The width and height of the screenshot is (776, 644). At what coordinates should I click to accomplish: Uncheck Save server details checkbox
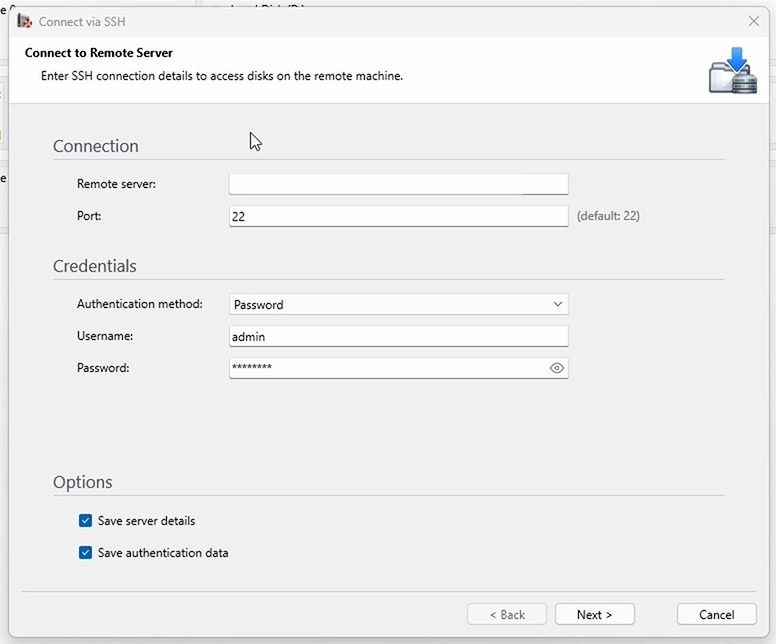pyautogui.click(x=85, y=521)
